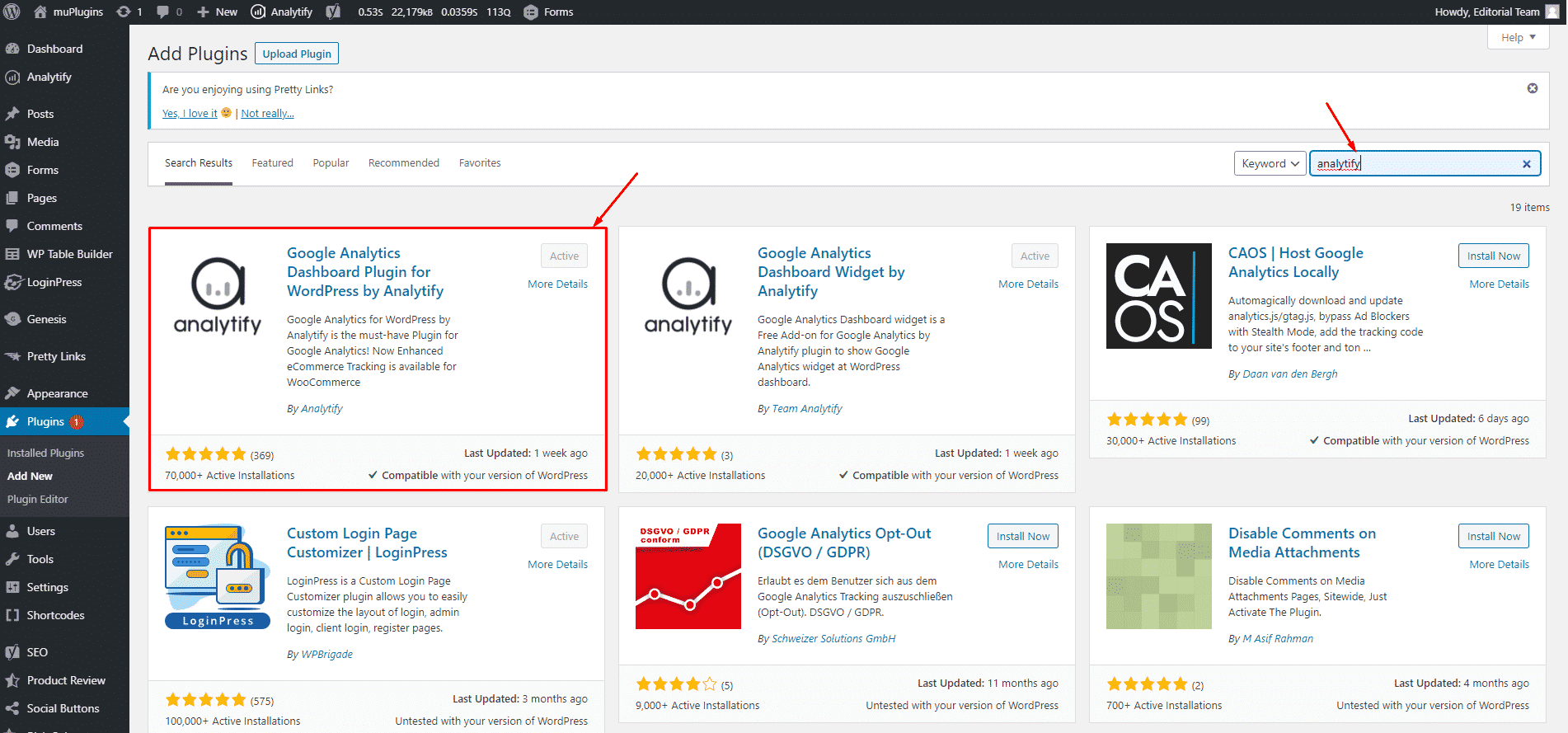
Task: Open the Keyword search type dropdown
Action: coord(1270,163)
